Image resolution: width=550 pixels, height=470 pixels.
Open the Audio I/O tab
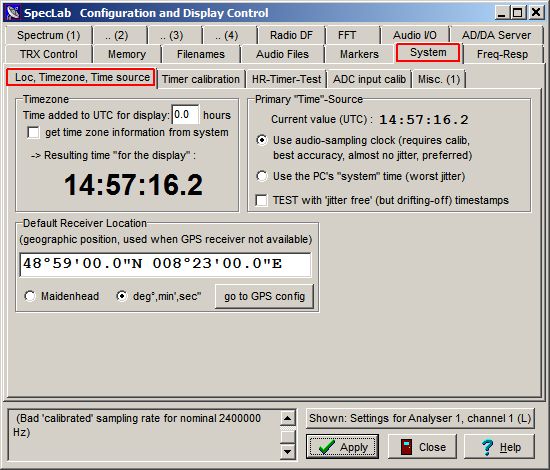415,35
